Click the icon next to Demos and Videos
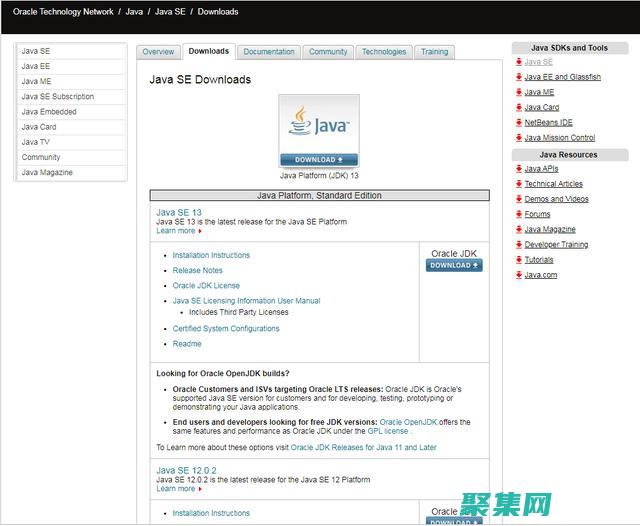 (519, 199)
